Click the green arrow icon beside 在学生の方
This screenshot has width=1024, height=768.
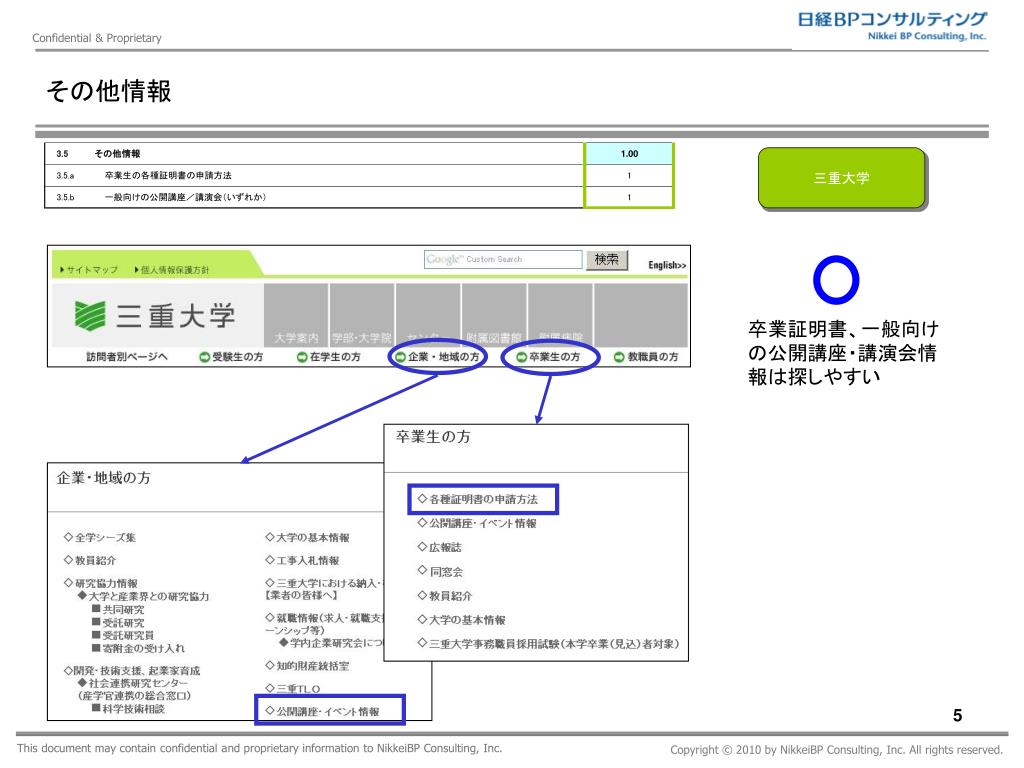[302, 357]
